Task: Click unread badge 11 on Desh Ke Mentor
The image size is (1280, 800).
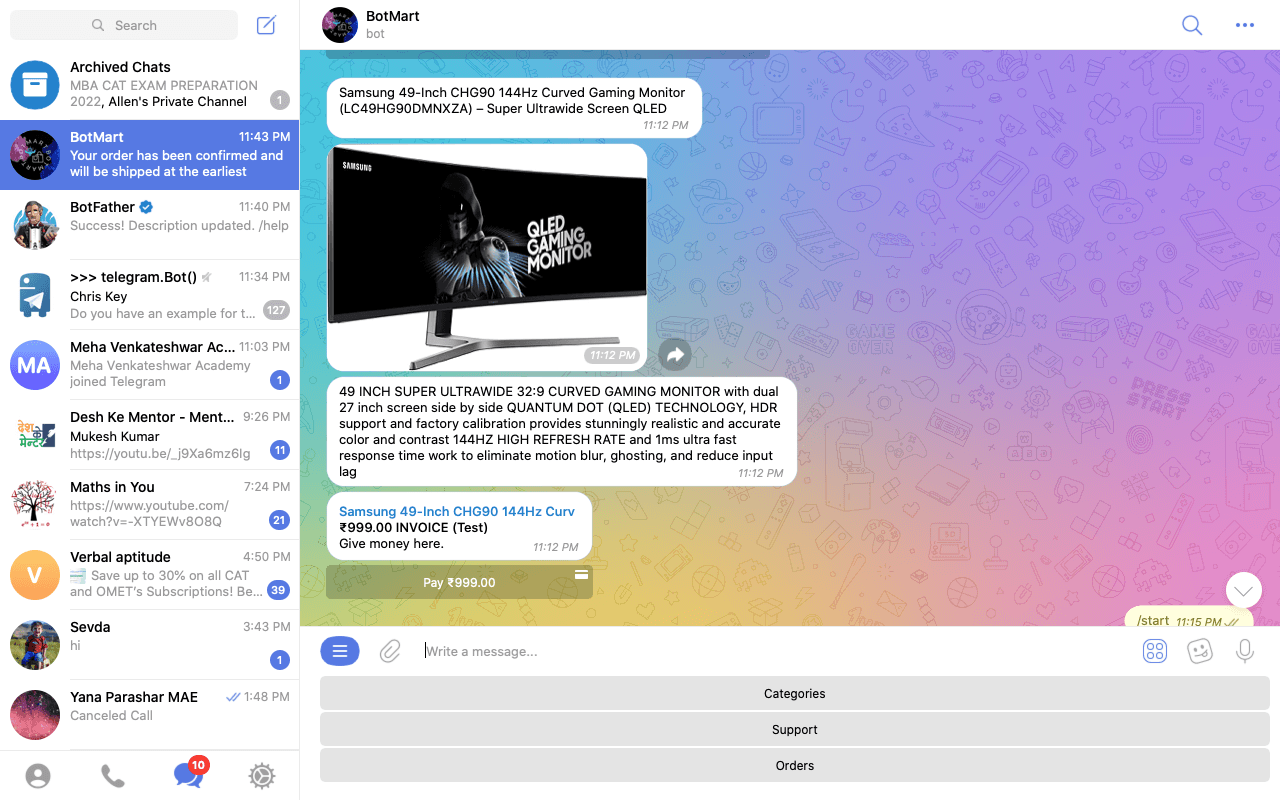Action: 280,450
